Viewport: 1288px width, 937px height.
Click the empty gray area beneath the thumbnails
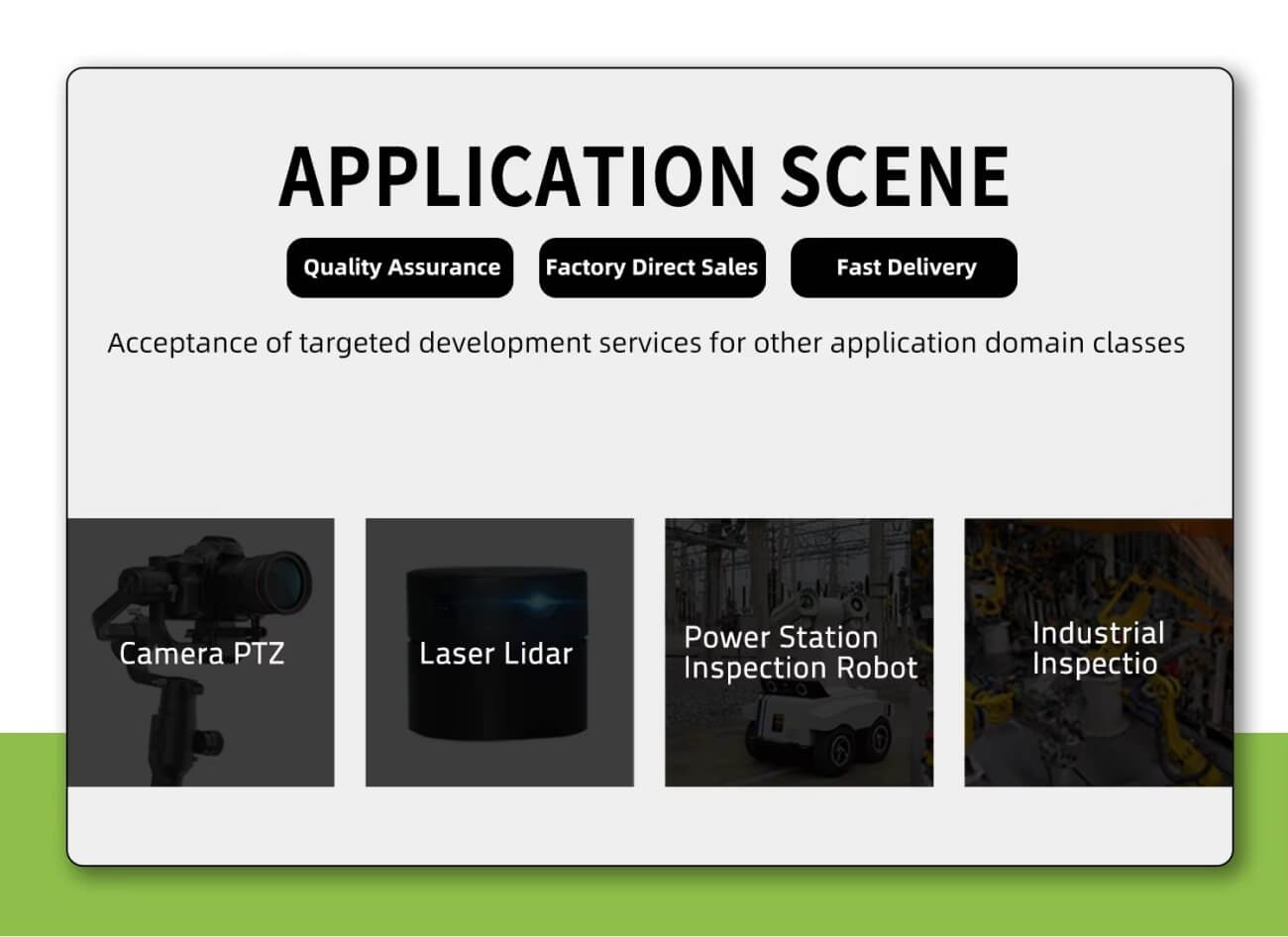pos(650,824)
